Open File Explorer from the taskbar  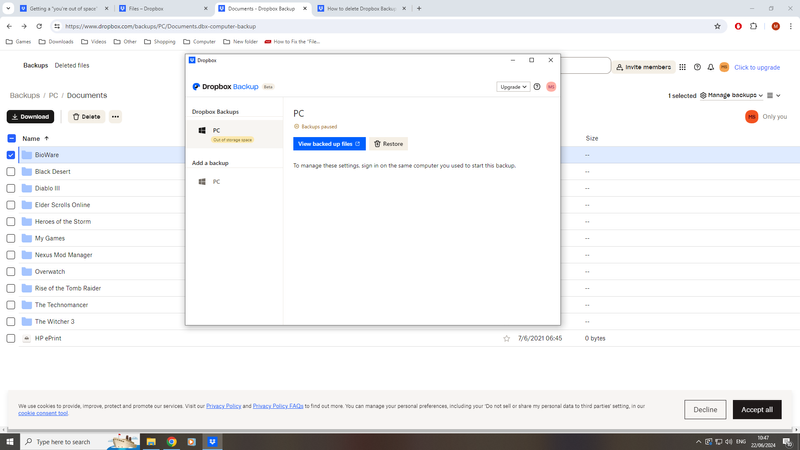point(151,442)
